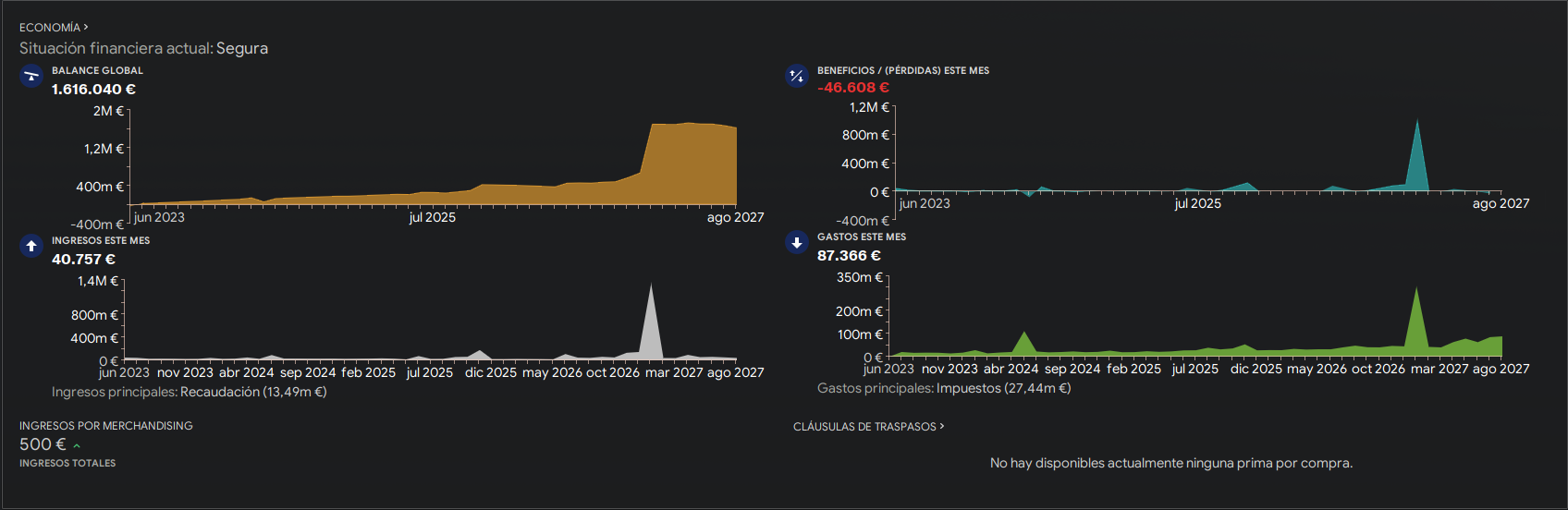Click the Balance Global scale icon

[x=31, y=76]
